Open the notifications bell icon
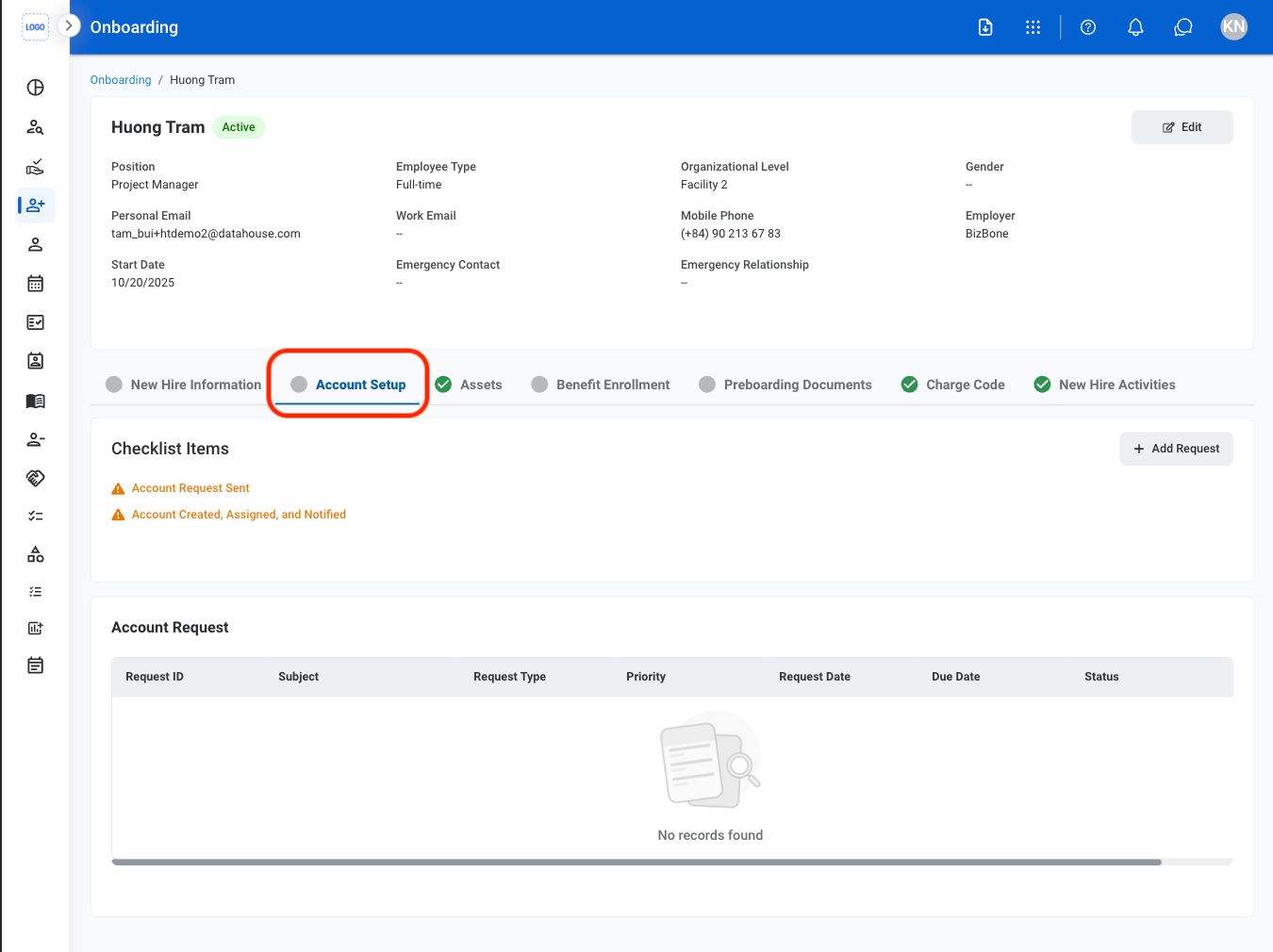Image resolution: width=1273 pixels, height=952 pixels. coord(1135,27)
